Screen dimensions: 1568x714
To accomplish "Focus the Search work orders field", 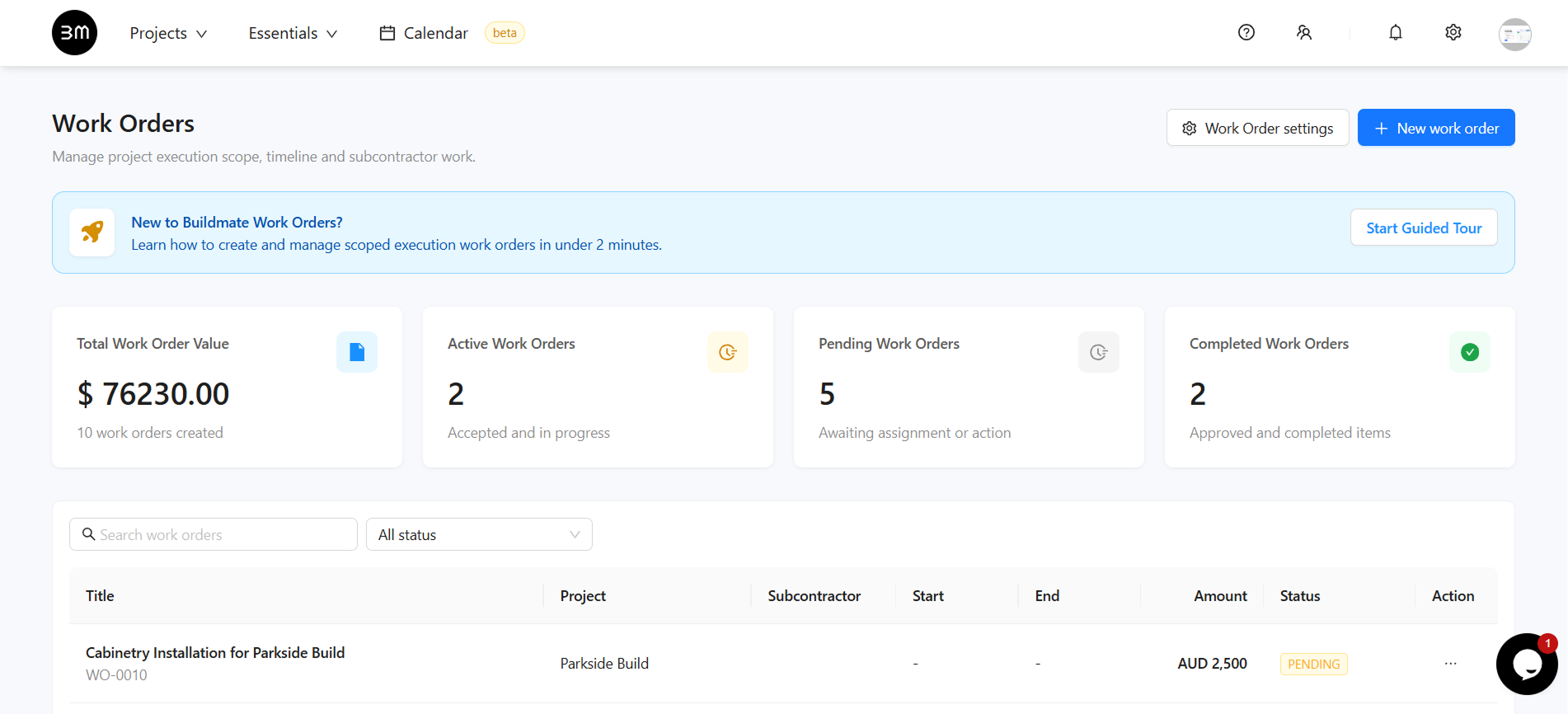I will pos(214,534).
